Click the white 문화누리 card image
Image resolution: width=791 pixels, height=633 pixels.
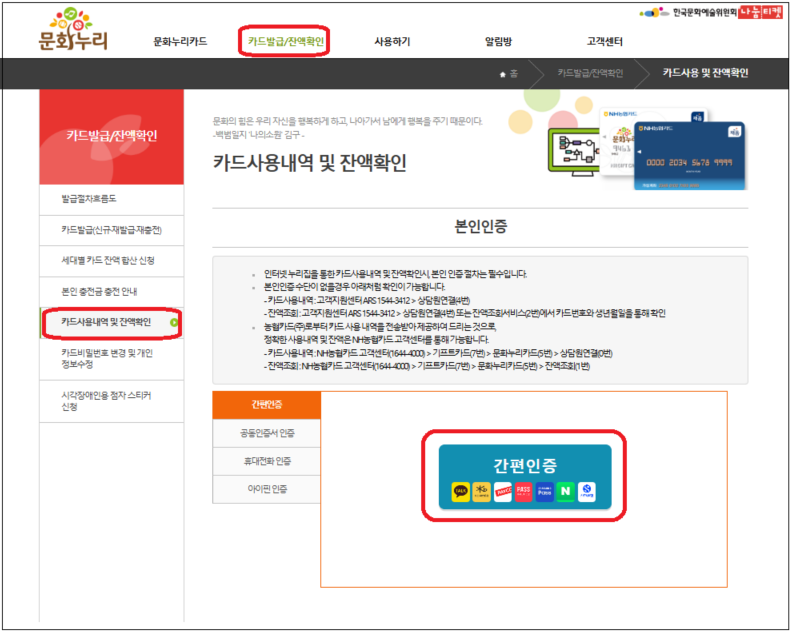618,141
